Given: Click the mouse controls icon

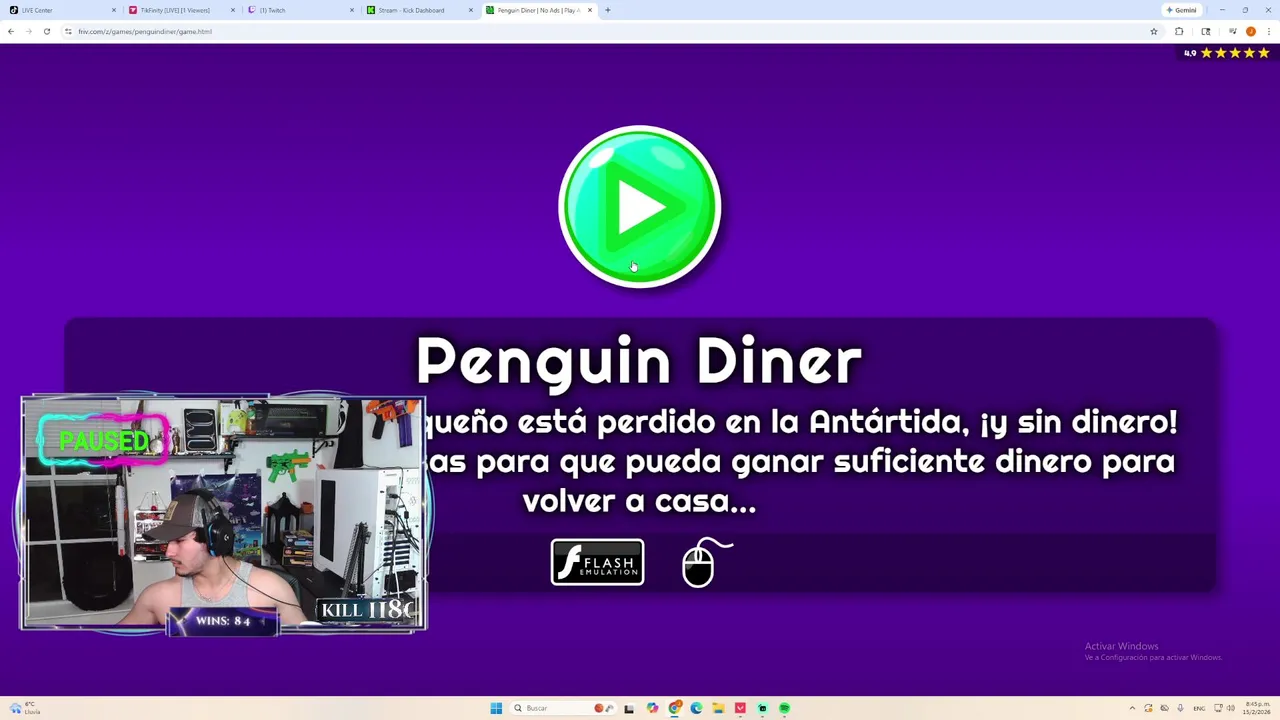Looking at the screenshot, I should 706,562.
